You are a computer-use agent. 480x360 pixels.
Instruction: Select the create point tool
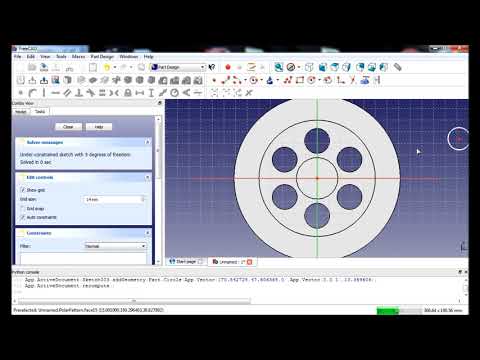(214, 80)
